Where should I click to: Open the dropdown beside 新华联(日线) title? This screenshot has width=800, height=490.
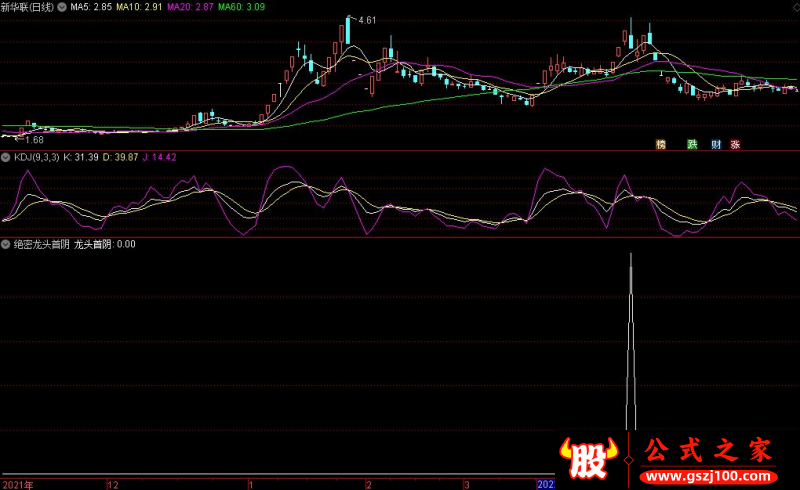(64, 7)
